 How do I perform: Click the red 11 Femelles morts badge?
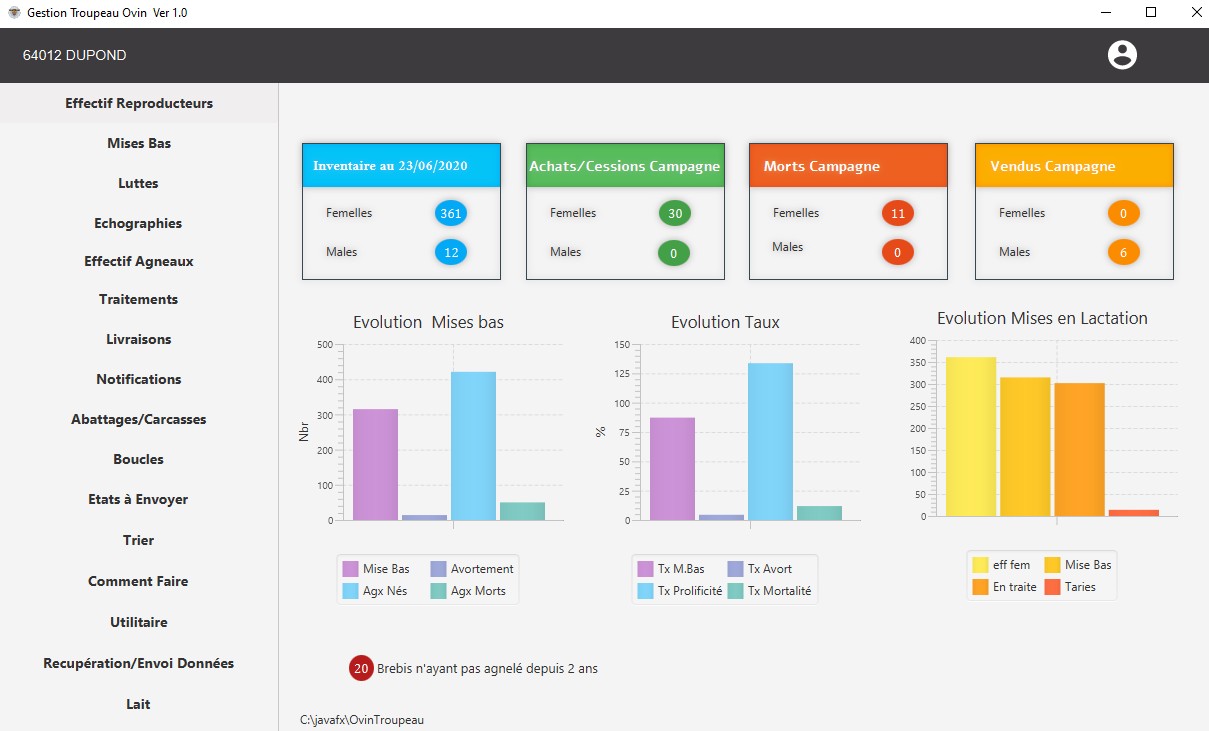pyautogui.click(x=898, y=213)
